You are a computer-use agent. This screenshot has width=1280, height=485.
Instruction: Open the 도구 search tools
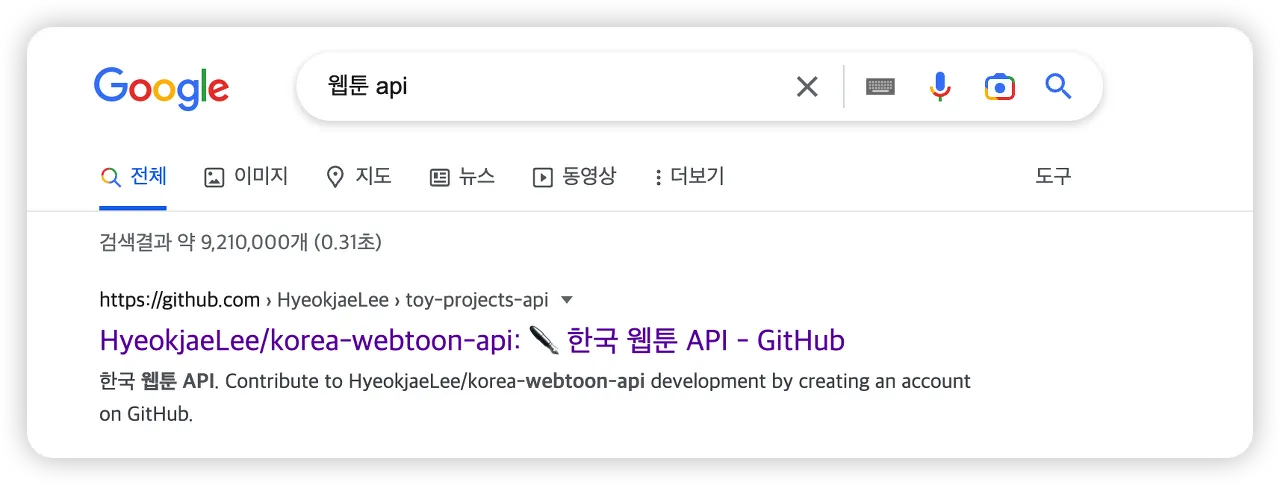point(1053,177)
